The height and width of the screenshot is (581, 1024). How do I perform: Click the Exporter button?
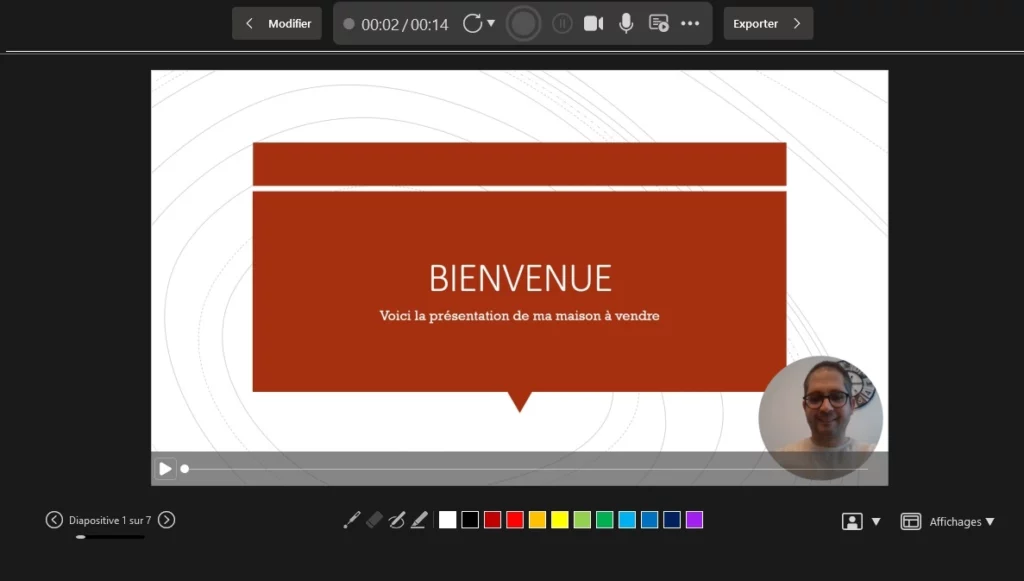point(768,24)
